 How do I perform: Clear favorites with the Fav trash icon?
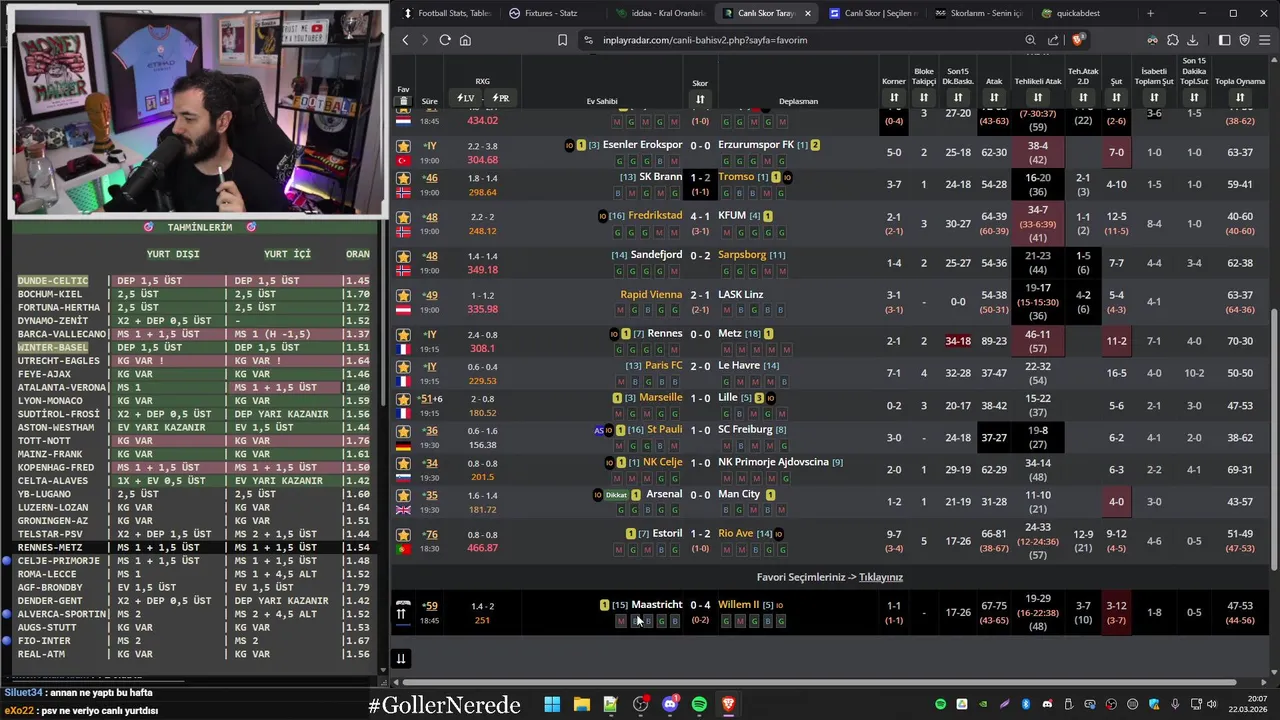pos(403,101)
